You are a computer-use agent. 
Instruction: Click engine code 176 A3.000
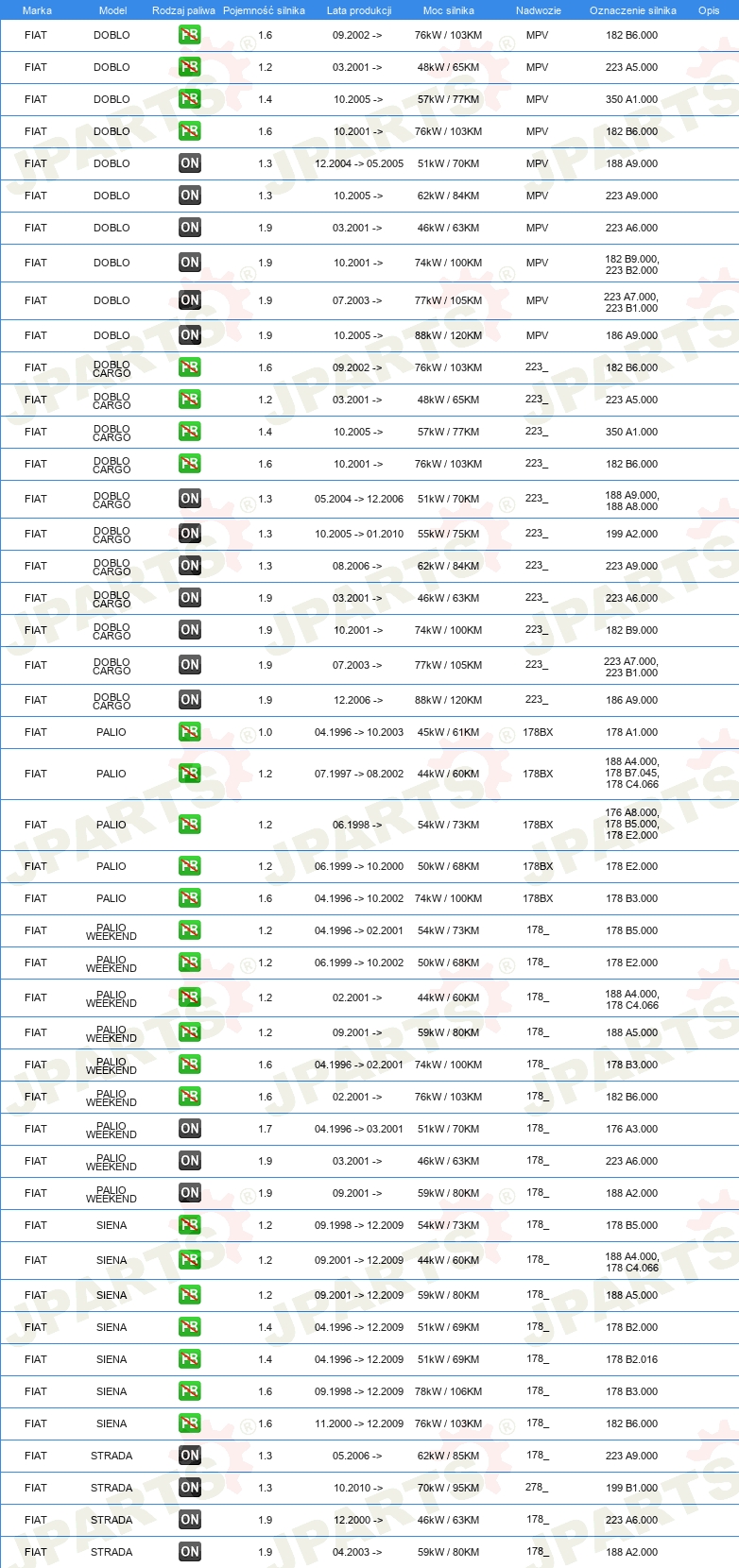click(x=632, y=1129)
